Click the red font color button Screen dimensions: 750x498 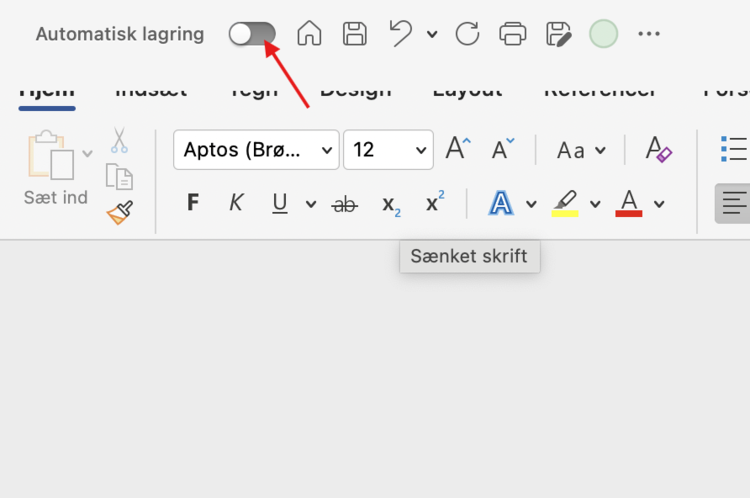(x=629, y=204)
